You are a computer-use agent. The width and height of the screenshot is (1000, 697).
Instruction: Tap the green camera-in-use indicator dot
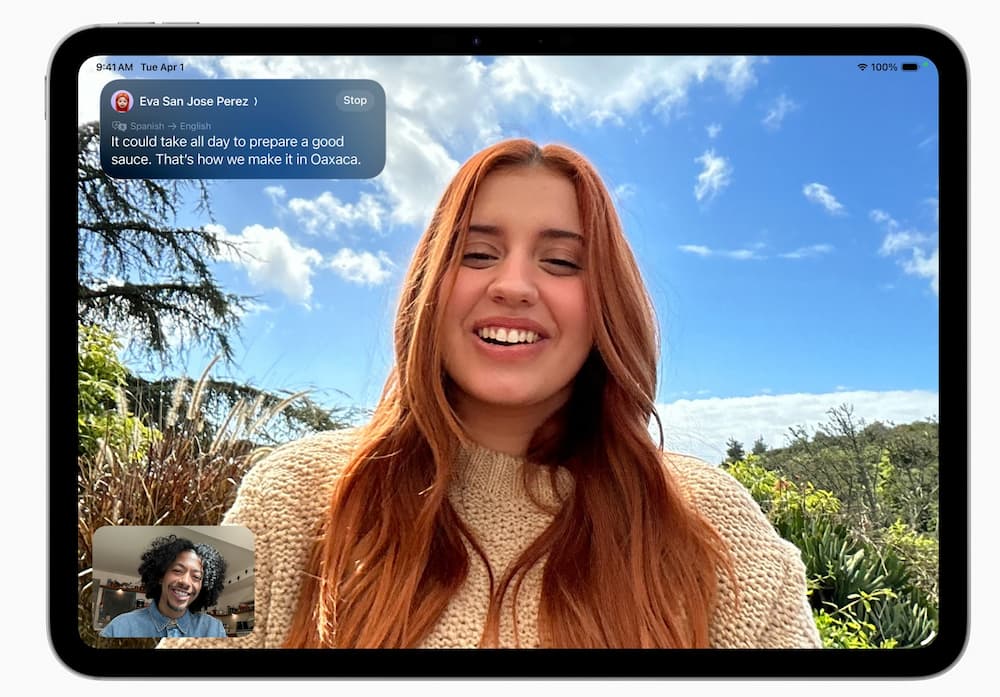point(926,64)
